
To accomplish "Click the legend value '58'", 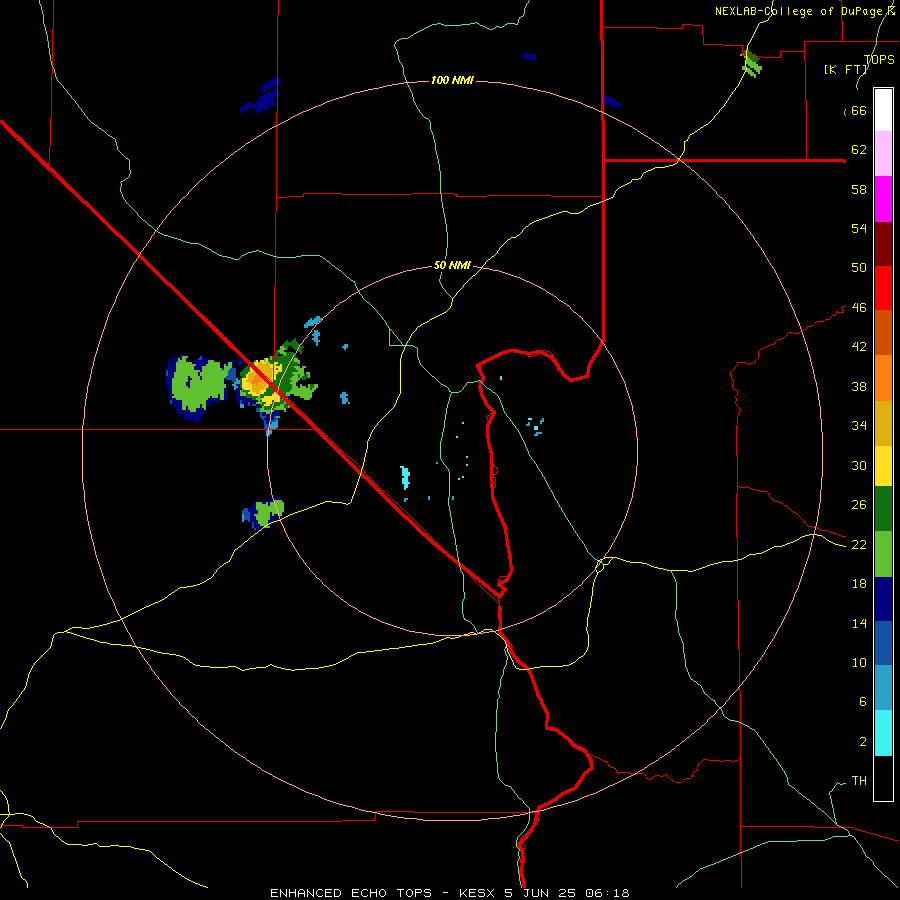I will coord(859,189).
